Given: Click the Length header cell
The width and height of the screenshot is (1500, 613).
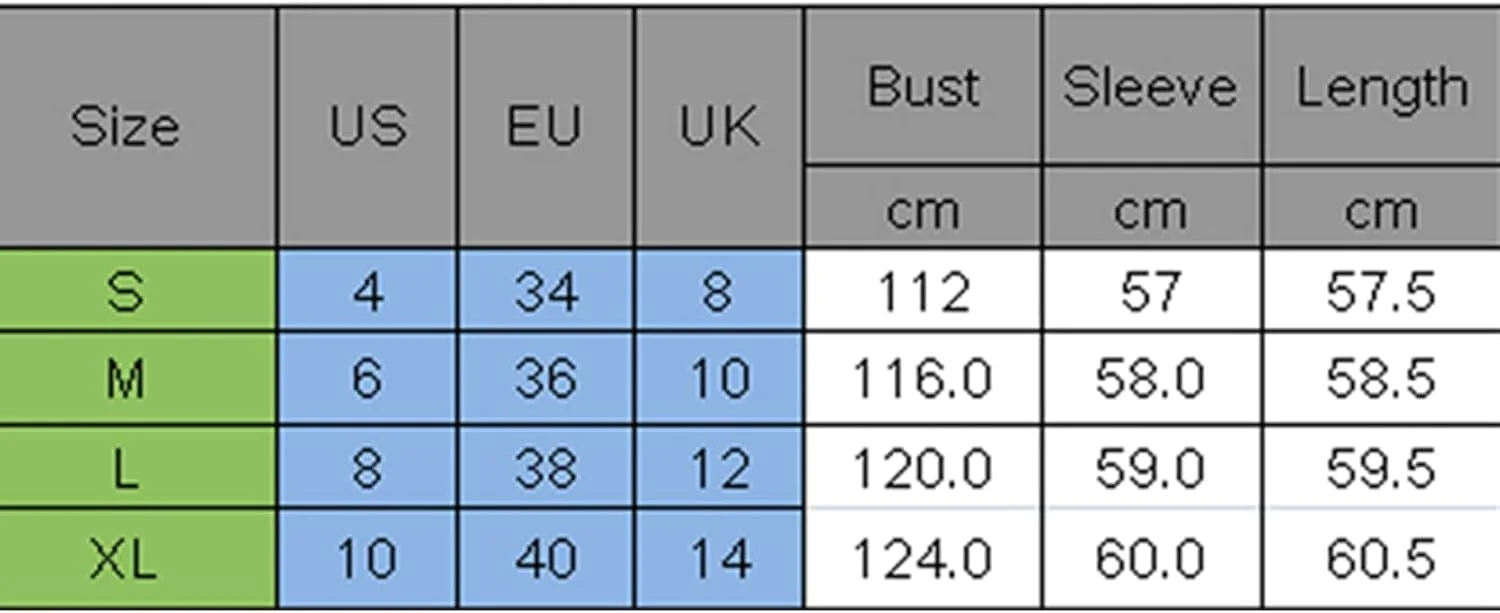Looking at the screenshot, I should [1382, 88].
